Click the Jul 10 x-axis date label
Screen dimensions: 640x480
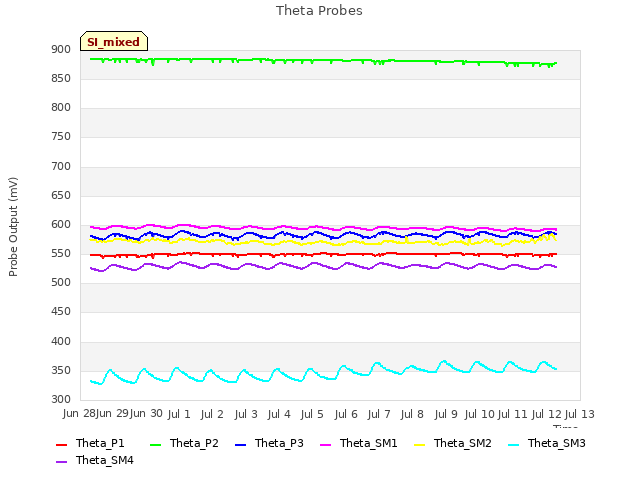coord(480,414)
